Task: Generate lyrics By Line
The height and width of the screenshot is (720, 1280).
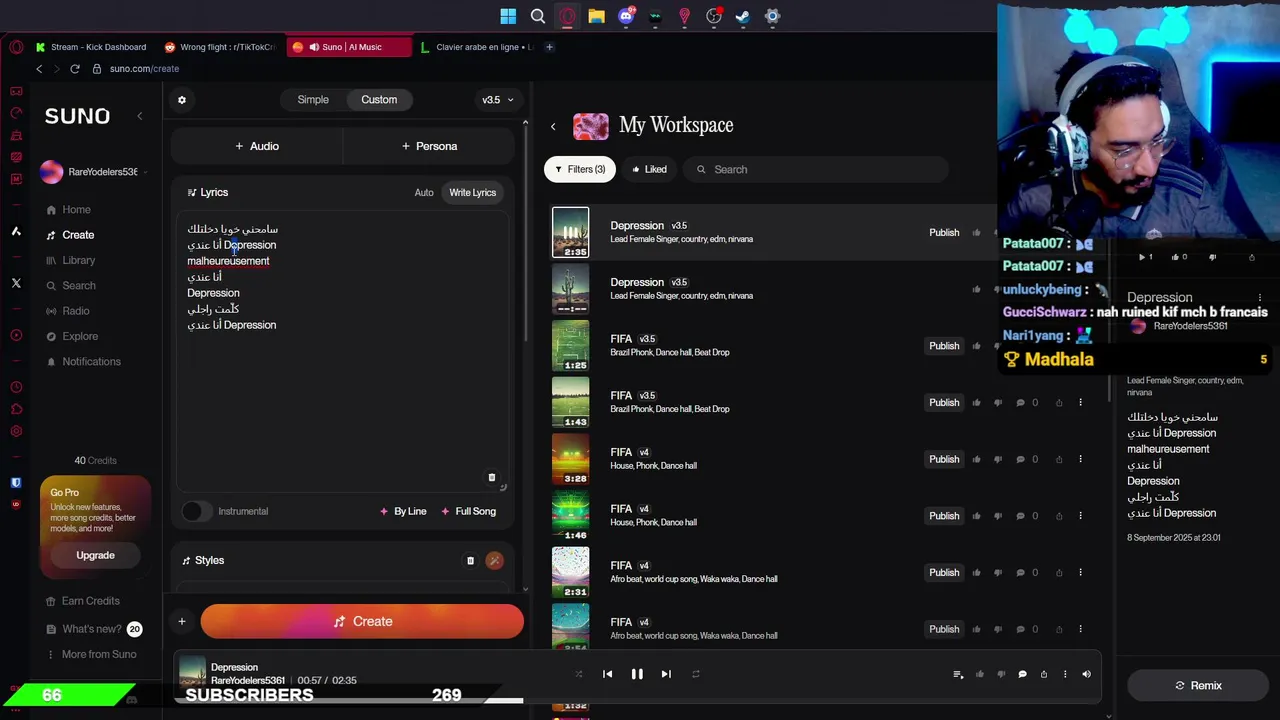Action: click(403, 512)
